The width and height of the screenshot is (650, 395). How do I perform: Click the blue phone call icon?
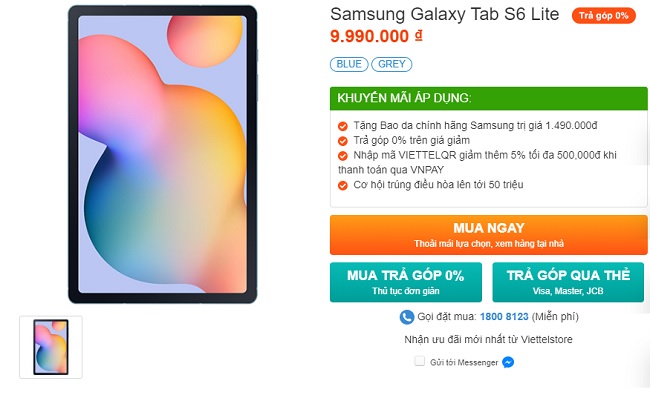pyautogui.click(x=407, y=317)
